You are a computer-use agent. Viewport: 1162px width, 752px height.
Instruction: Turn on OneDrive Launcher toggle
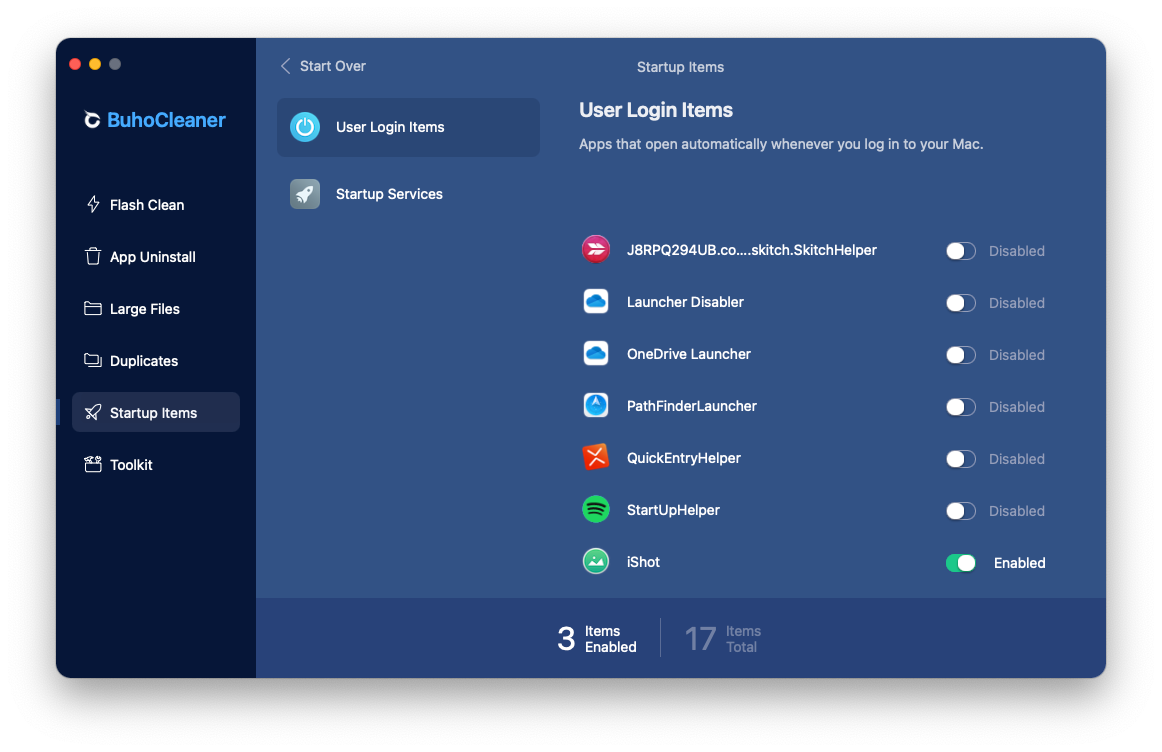[960, 355]
